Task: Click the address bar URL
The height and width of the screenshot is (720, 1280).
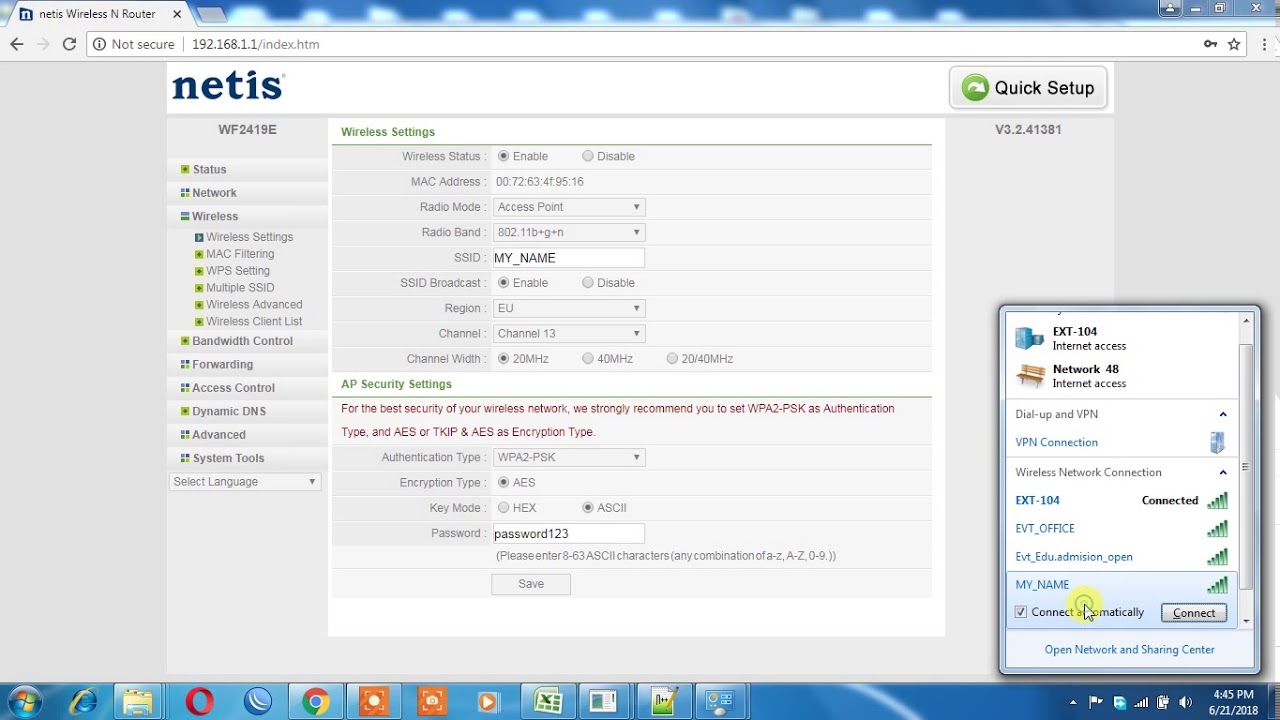Action: point(255,44)
